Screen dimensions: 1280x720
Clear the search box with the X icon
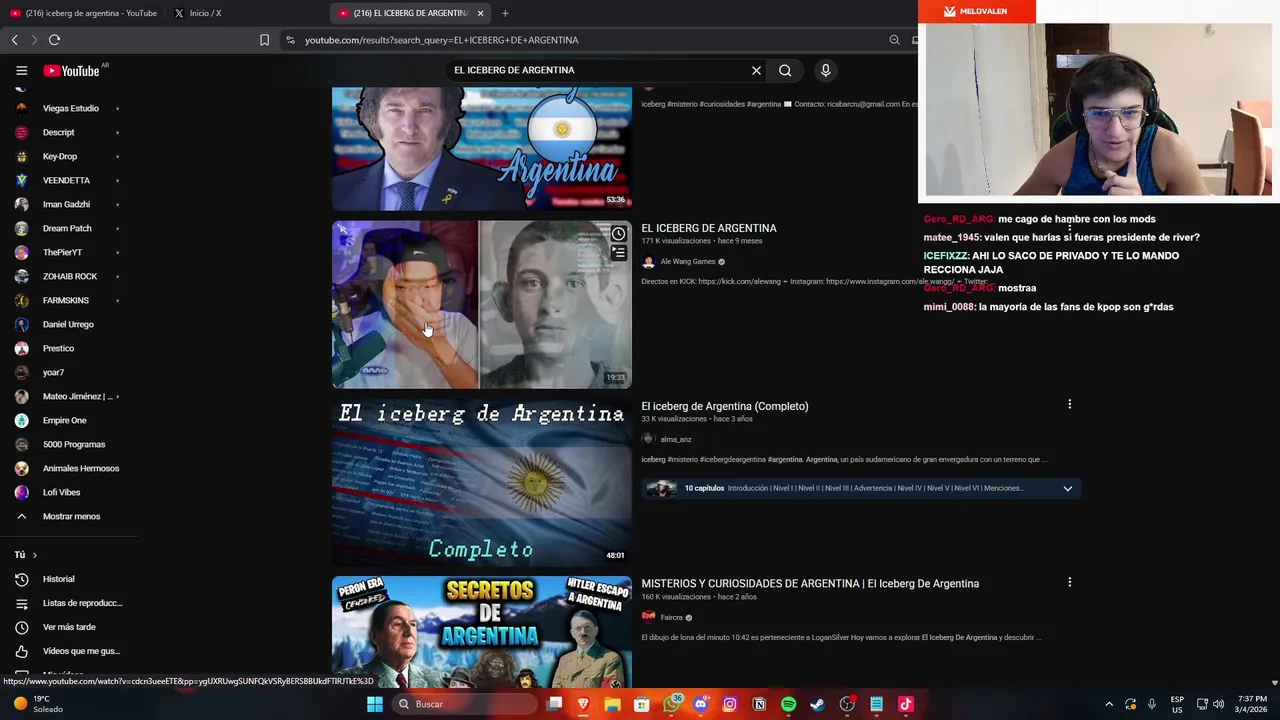point(756,70)
